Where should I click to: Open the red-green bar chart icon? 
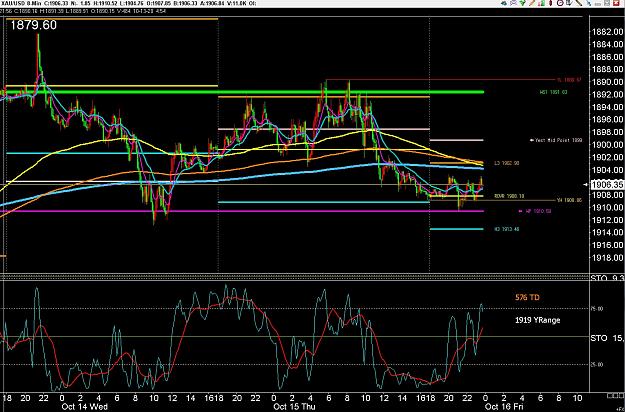(x=541, y=3)
